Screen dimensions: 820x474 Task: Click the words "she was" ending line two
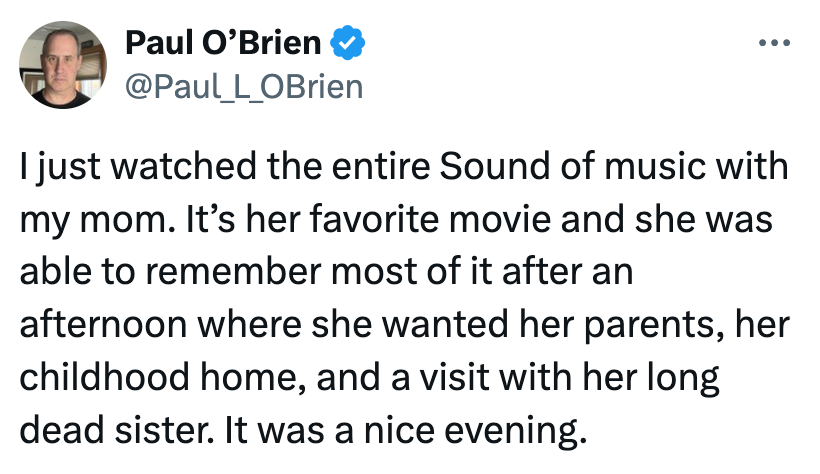click(731, 219)
